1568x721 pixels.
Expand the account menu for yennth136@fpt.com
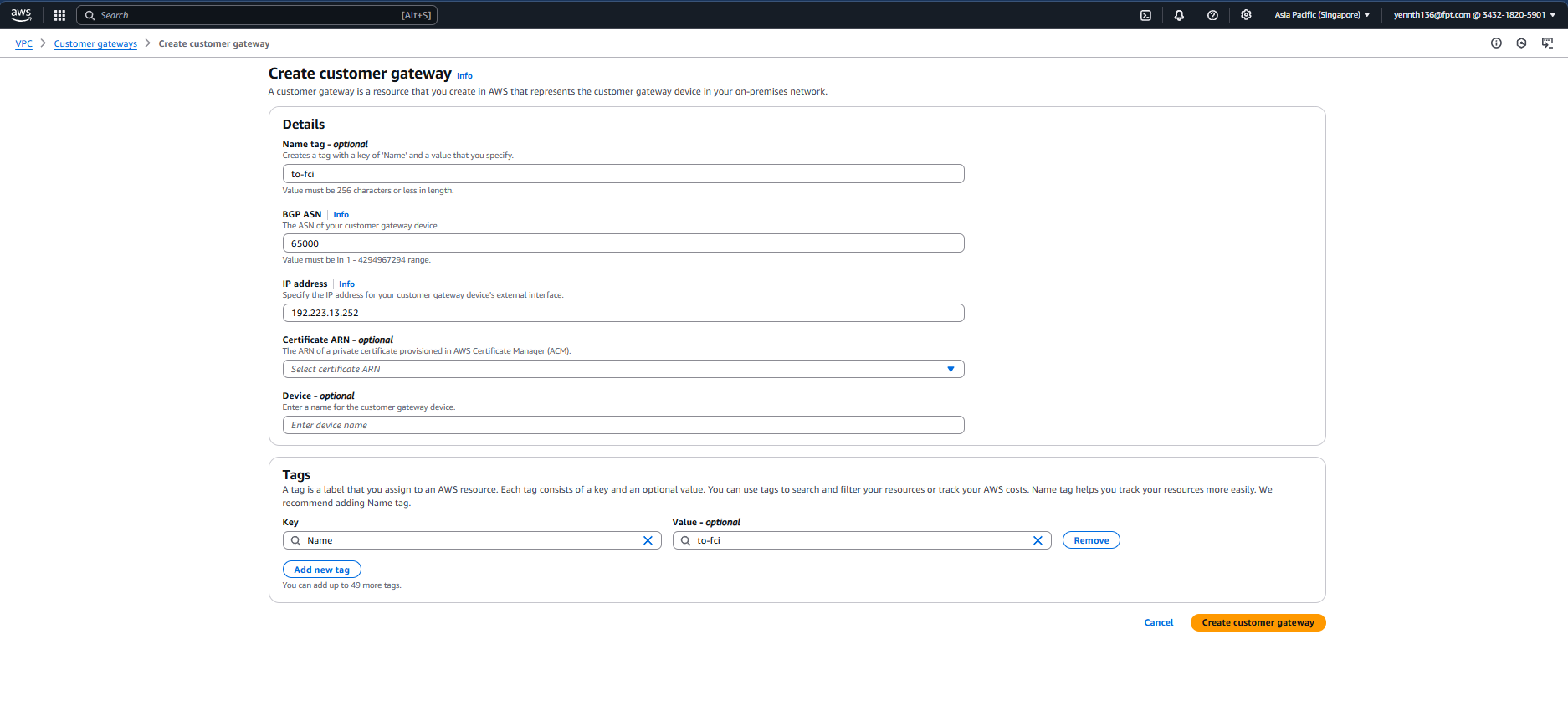tap(1474, 15)
